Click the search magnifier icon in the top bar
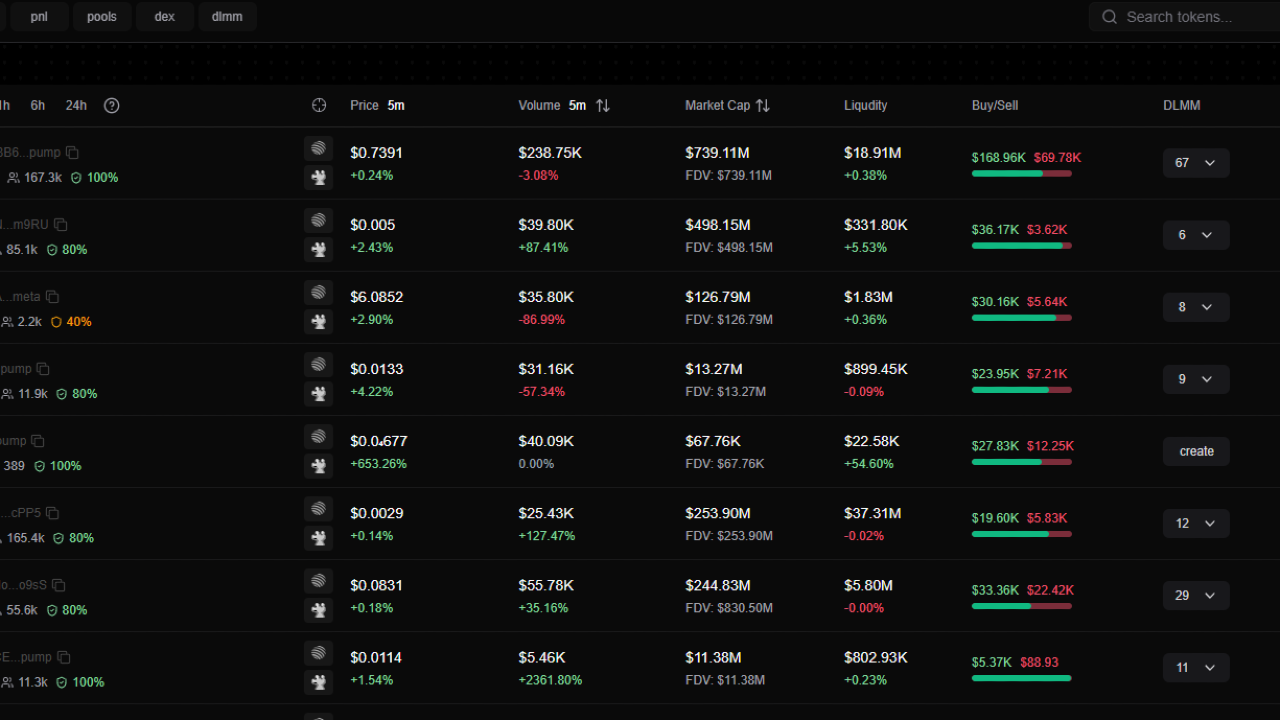The width and height of the screenshot is (1280, 720). [1110, 17]
